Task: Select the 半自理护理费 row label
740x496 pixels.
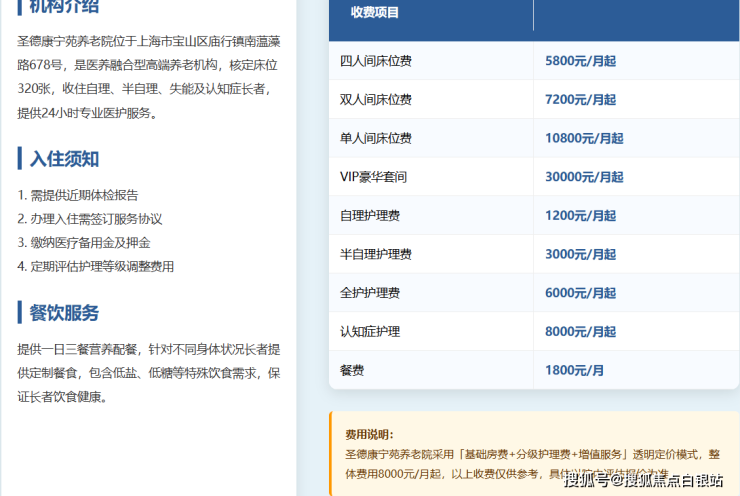Action: click(376, 254)
